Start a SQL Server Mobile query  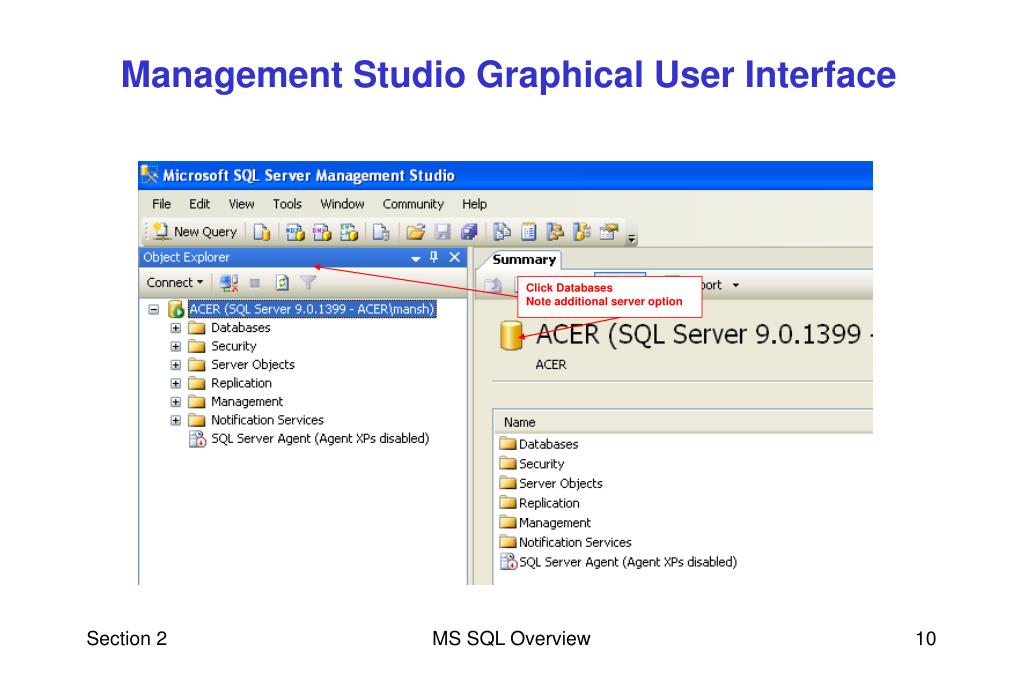[x=381, y=232]
